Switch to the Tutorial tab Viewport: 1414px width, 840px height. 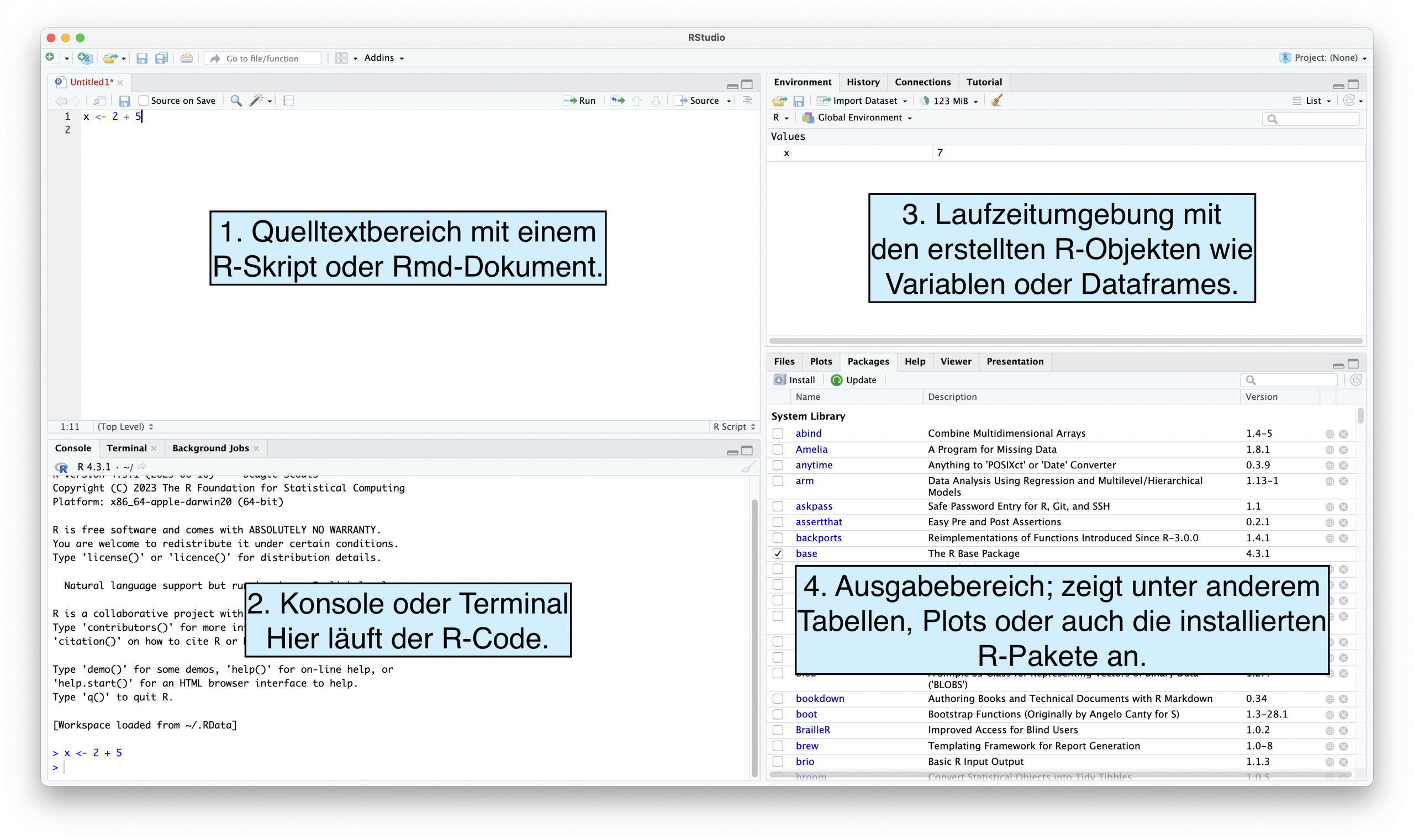pos(983,82)
